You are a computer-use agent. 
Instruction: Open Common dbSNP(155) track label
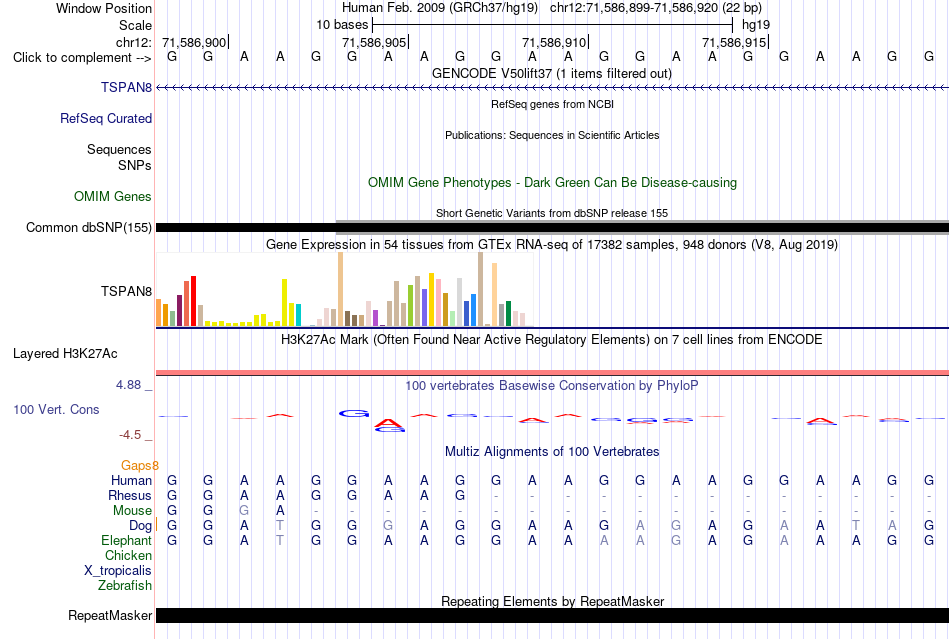tap(89, 227)
